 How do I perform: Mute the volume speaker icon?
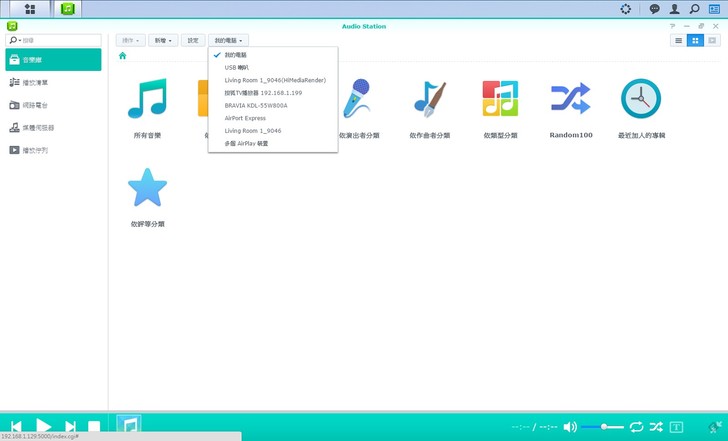tap(570, 427)
